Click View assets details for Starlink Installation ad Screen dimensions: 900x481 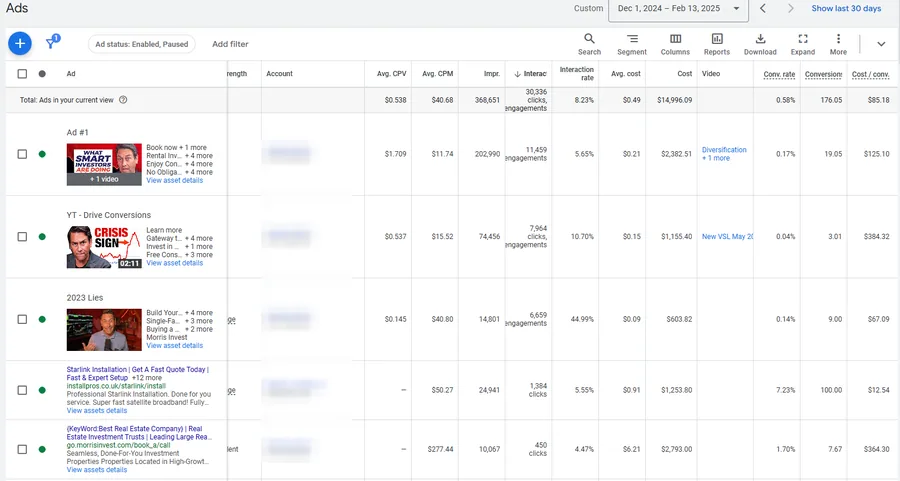point(97,410)
